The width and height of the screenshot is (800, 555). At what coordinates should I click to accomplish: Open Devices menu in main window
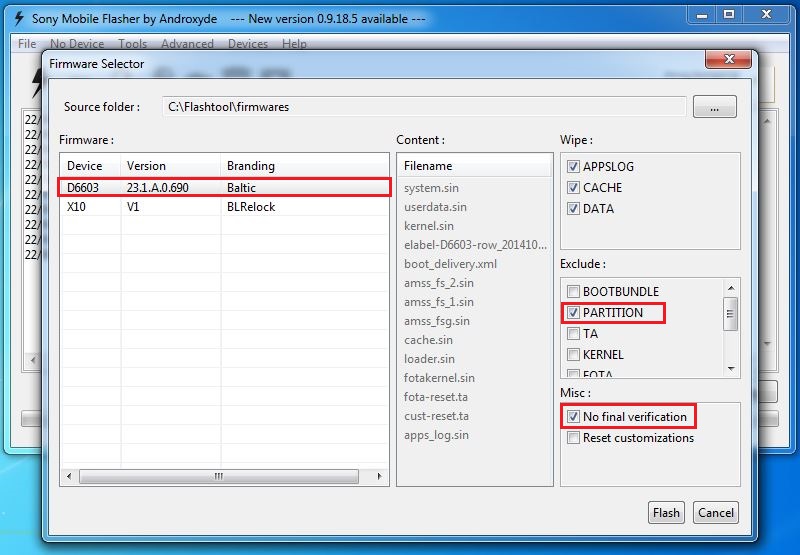coord(248,44)
